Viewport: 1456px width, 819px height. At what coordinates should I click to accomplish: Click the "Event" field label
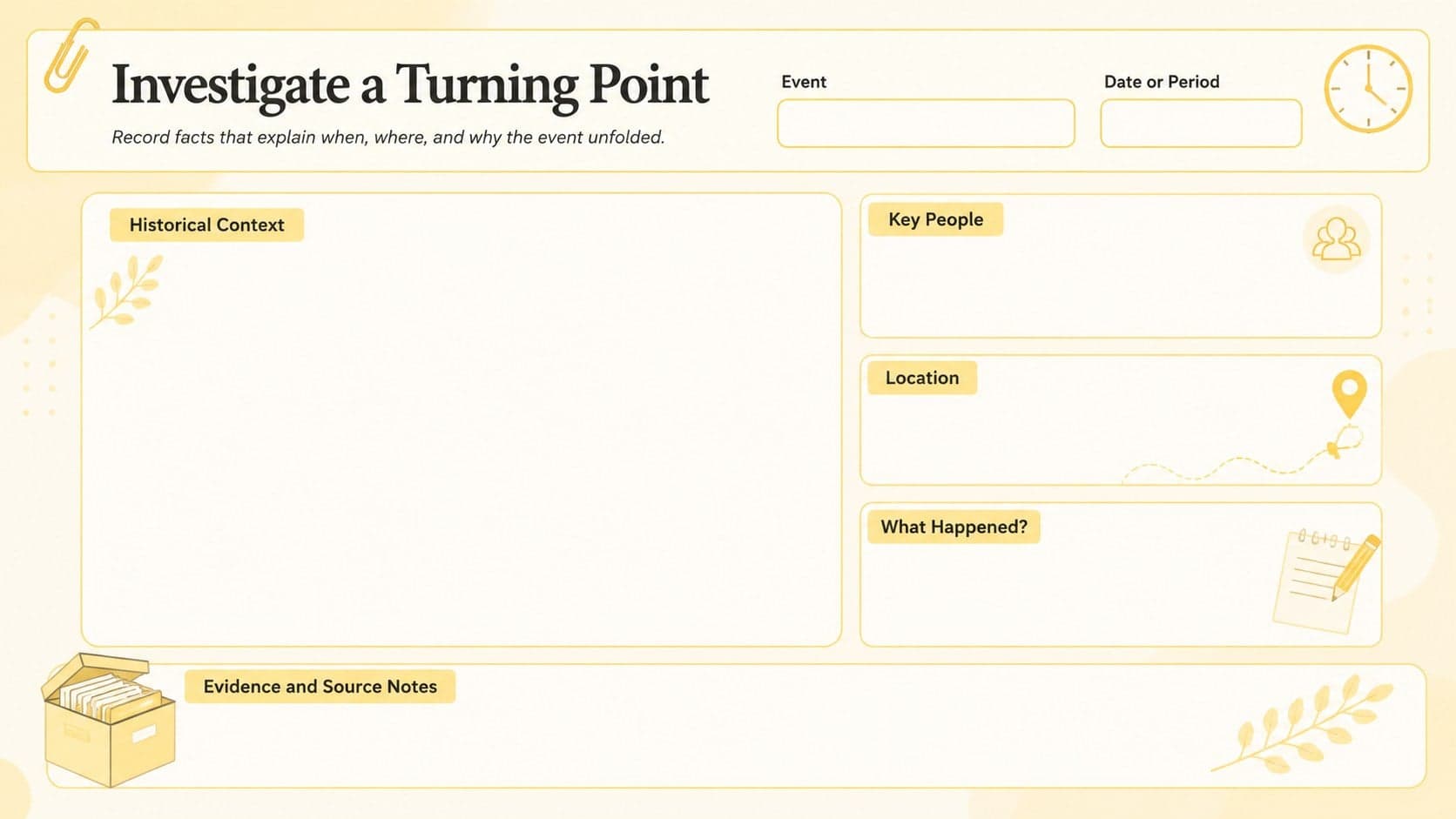point(804,82)
